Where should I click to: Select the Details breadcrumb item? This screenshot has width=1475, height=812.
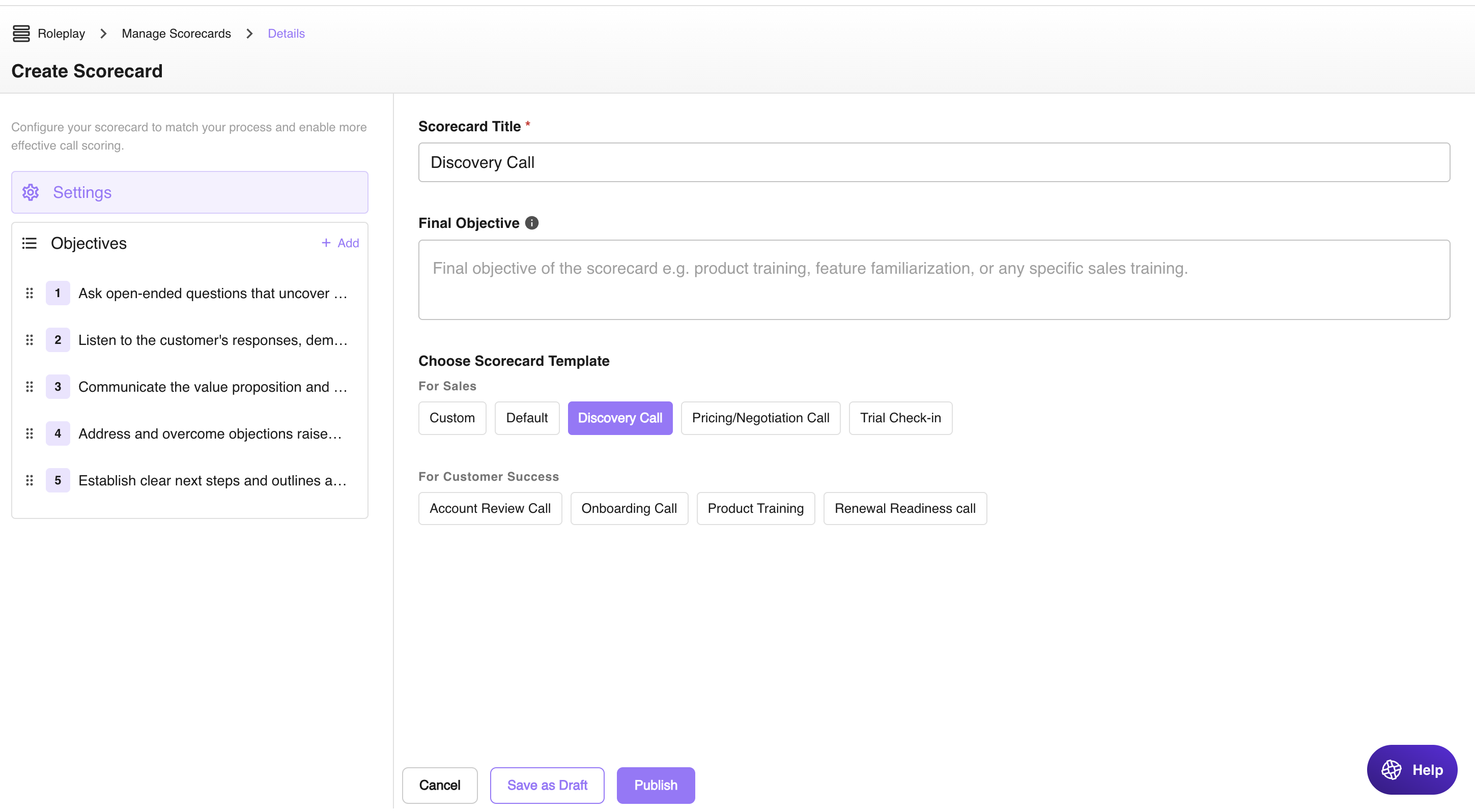(286, 33)
